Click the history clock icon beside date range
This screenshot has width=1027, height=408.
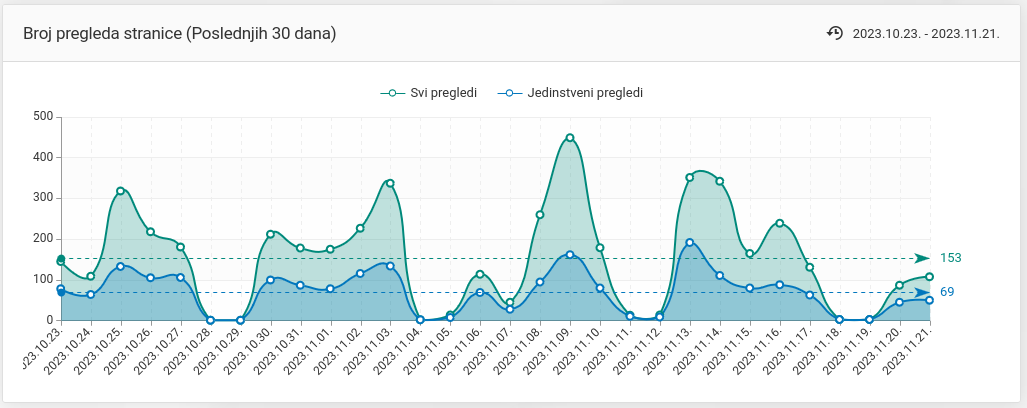click(835, 33)
